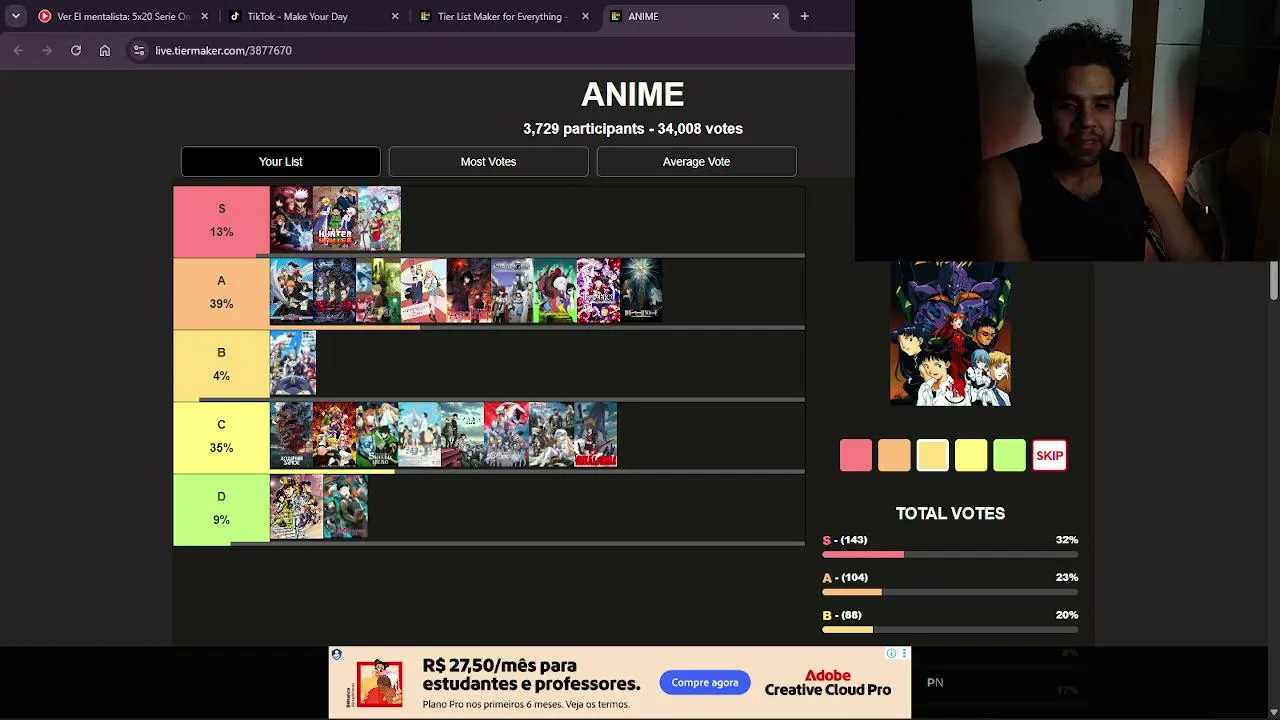Open the Adobe Creative Cloud Pro ad link

point(828,683)
